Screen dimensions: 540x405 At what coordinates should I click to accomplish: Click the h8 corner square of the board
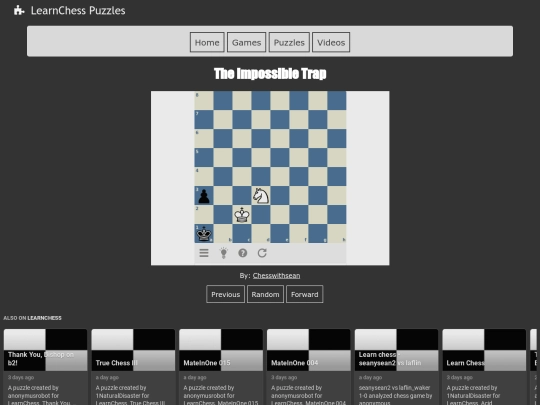[337, 100]
